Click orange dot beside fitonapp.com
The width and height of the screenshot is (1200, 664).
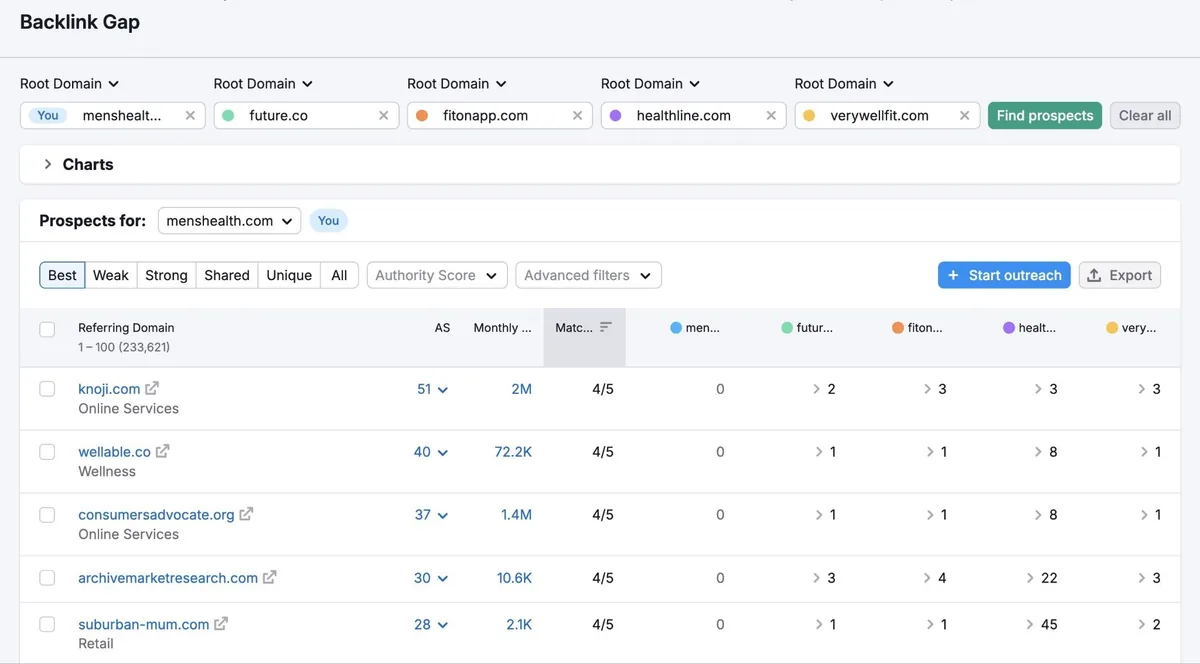(422, 115)
